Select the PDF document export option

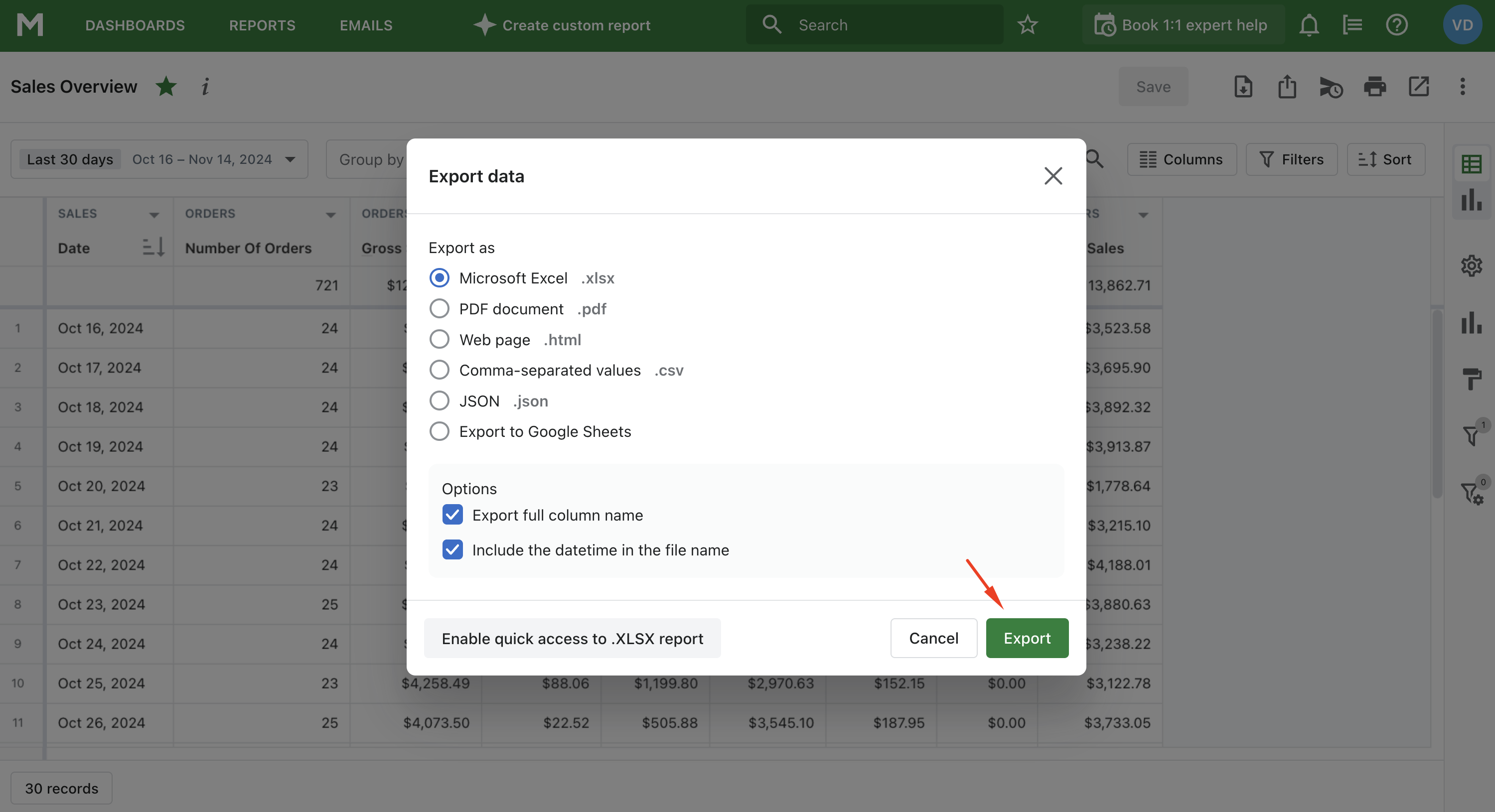pos(440,308)
